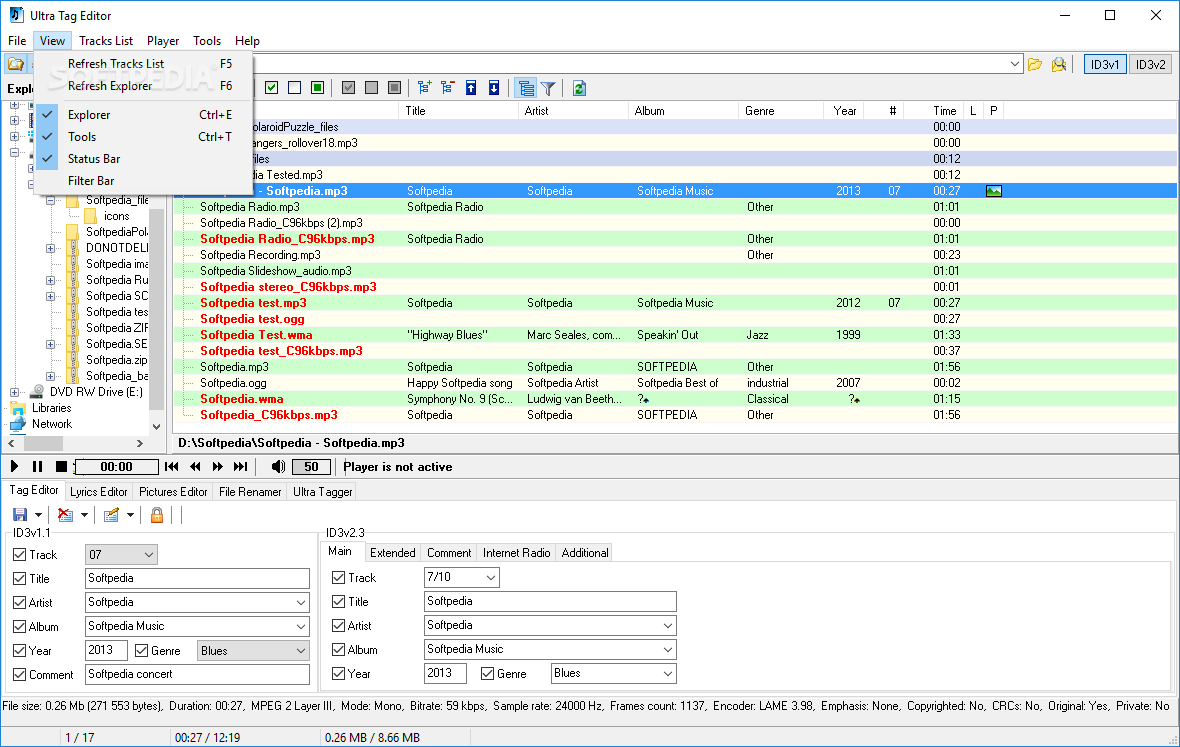Screen dimensions: 1180x747
Task: Open the ID3v1.1 Artist dropdown
Action: 301,603
